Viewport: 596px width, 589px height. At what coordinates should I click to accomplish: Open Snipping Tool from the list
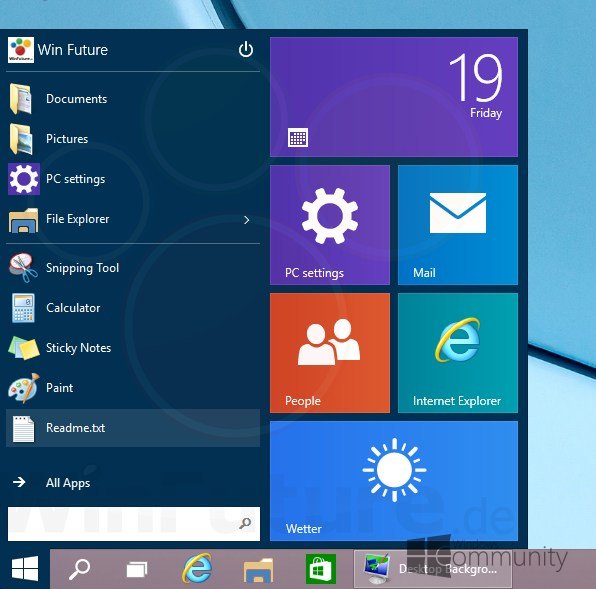(133, 268)
